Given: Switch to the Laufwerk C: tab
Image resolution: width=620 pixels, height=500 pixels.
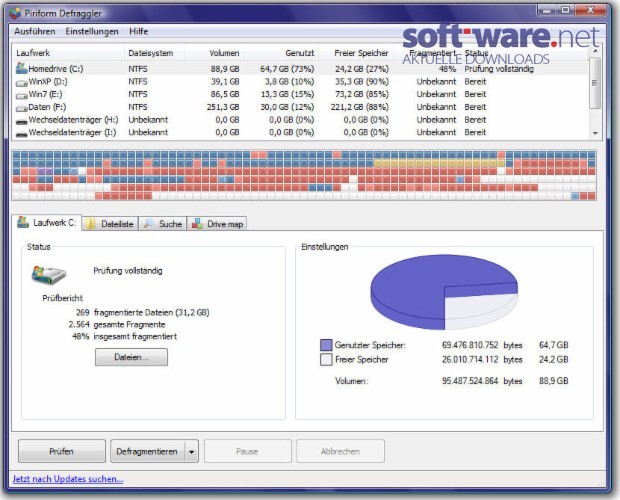Looking at the screenshot, I should point(47,223).
